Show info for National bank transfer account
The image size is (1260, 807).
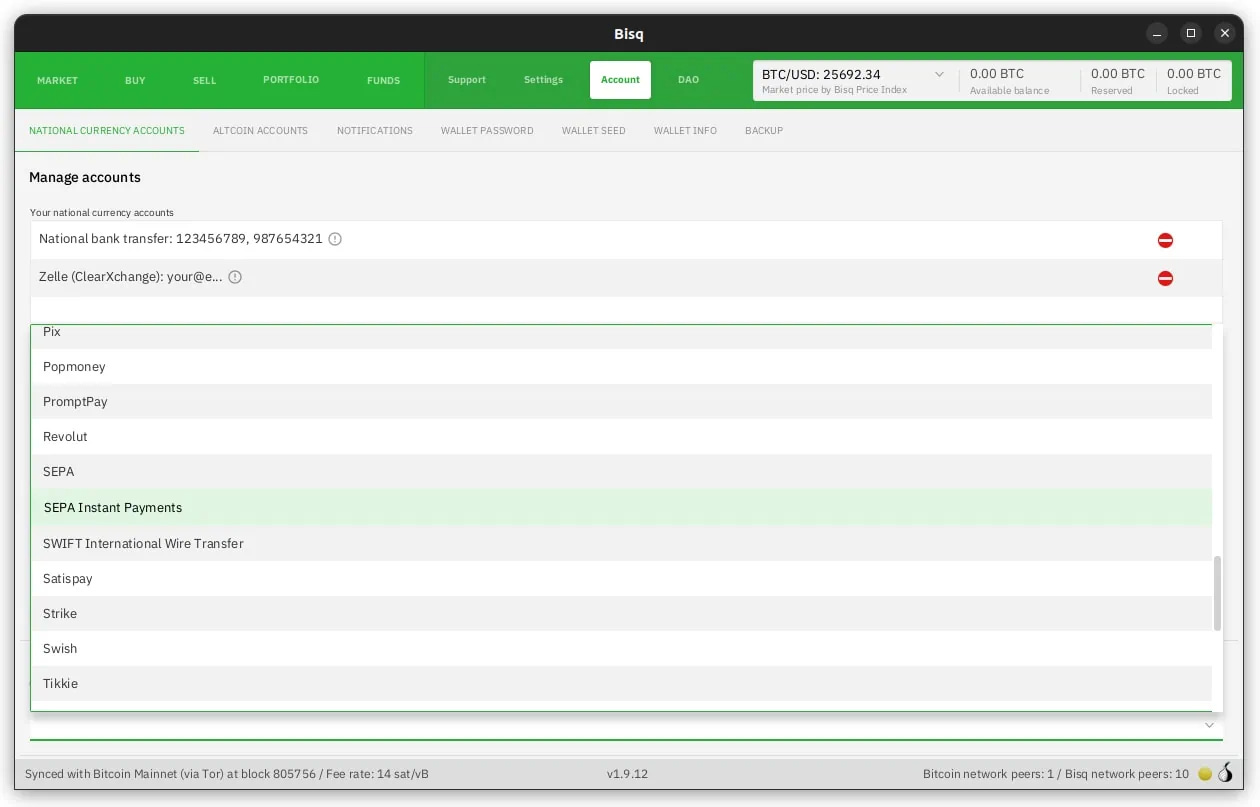point(335,239)
